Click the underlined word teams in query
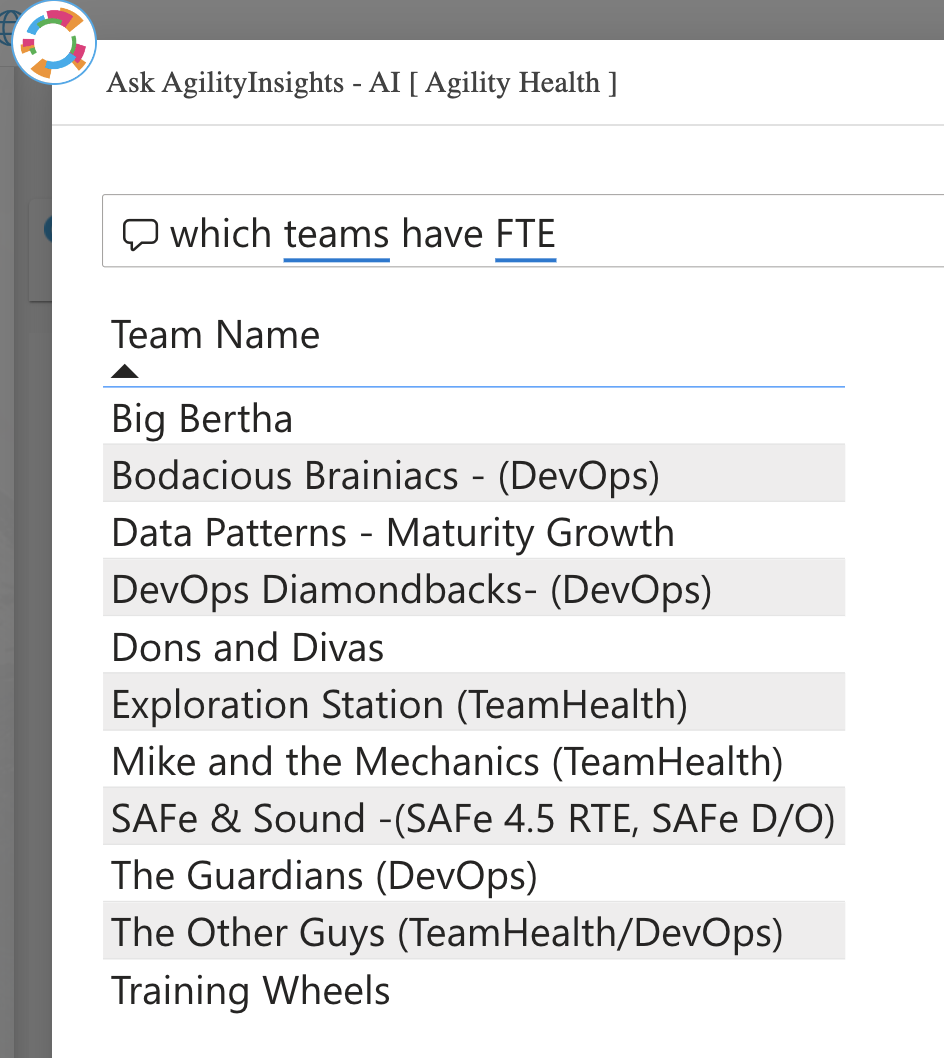This screenshot has height=1058, width=944. click(336, 235)
